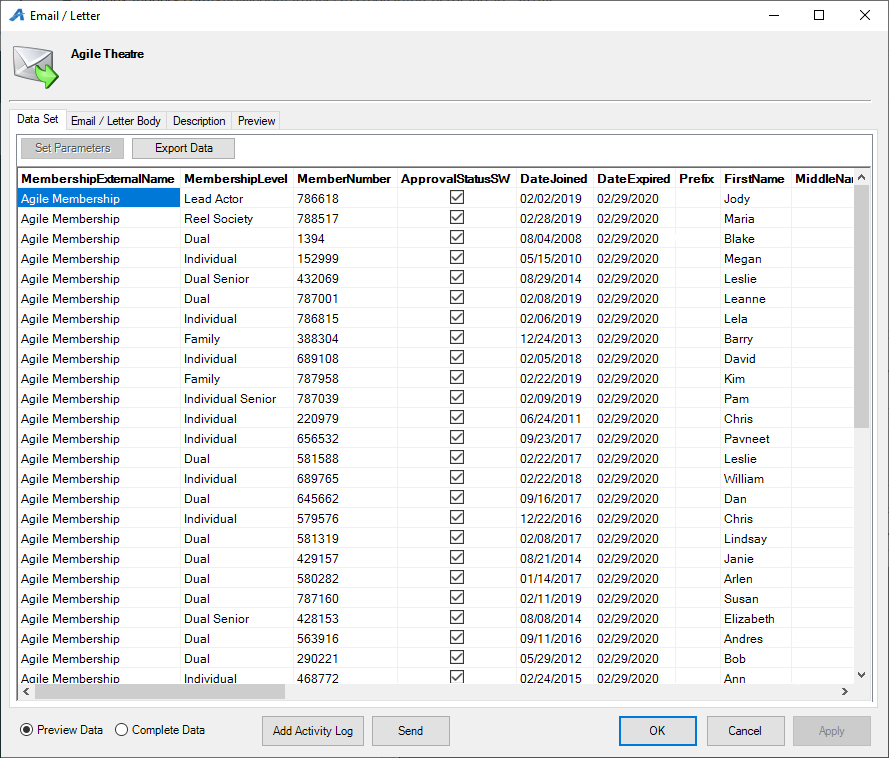889x758 pixels.
Task: Click the Export Data button
Action: pos(184,148)
